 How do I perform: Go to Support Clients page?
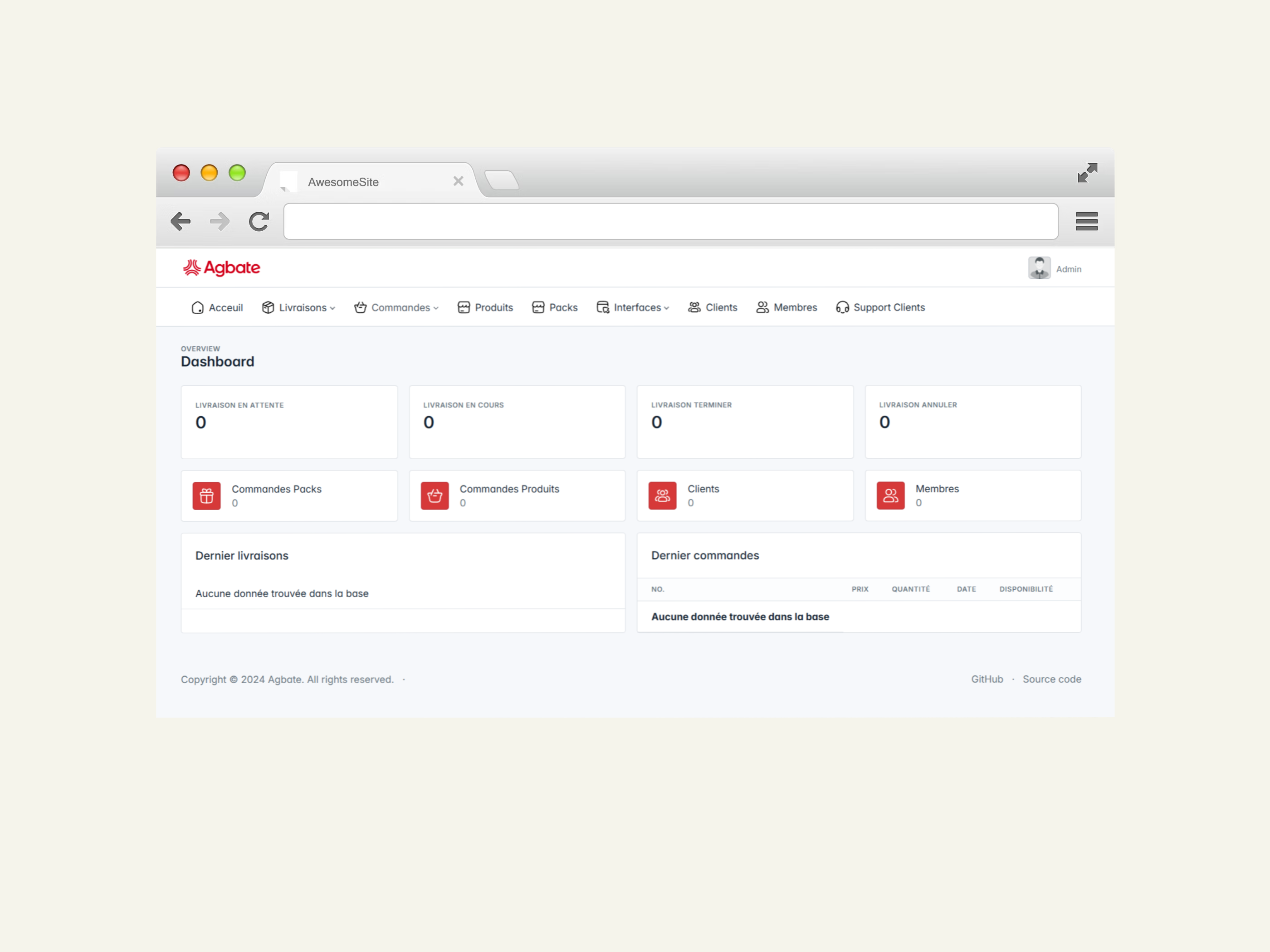point(881,307)
